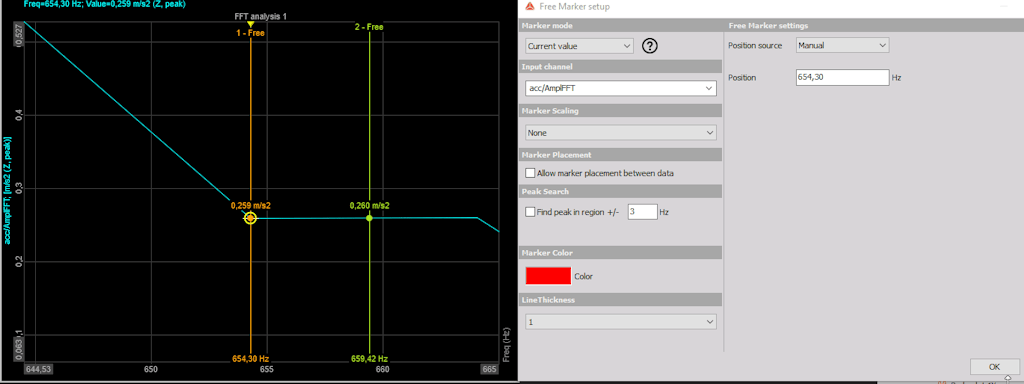Click the 654,30 Hz marker frequency label
1024x384 pixels.
(x=251, y=359)
